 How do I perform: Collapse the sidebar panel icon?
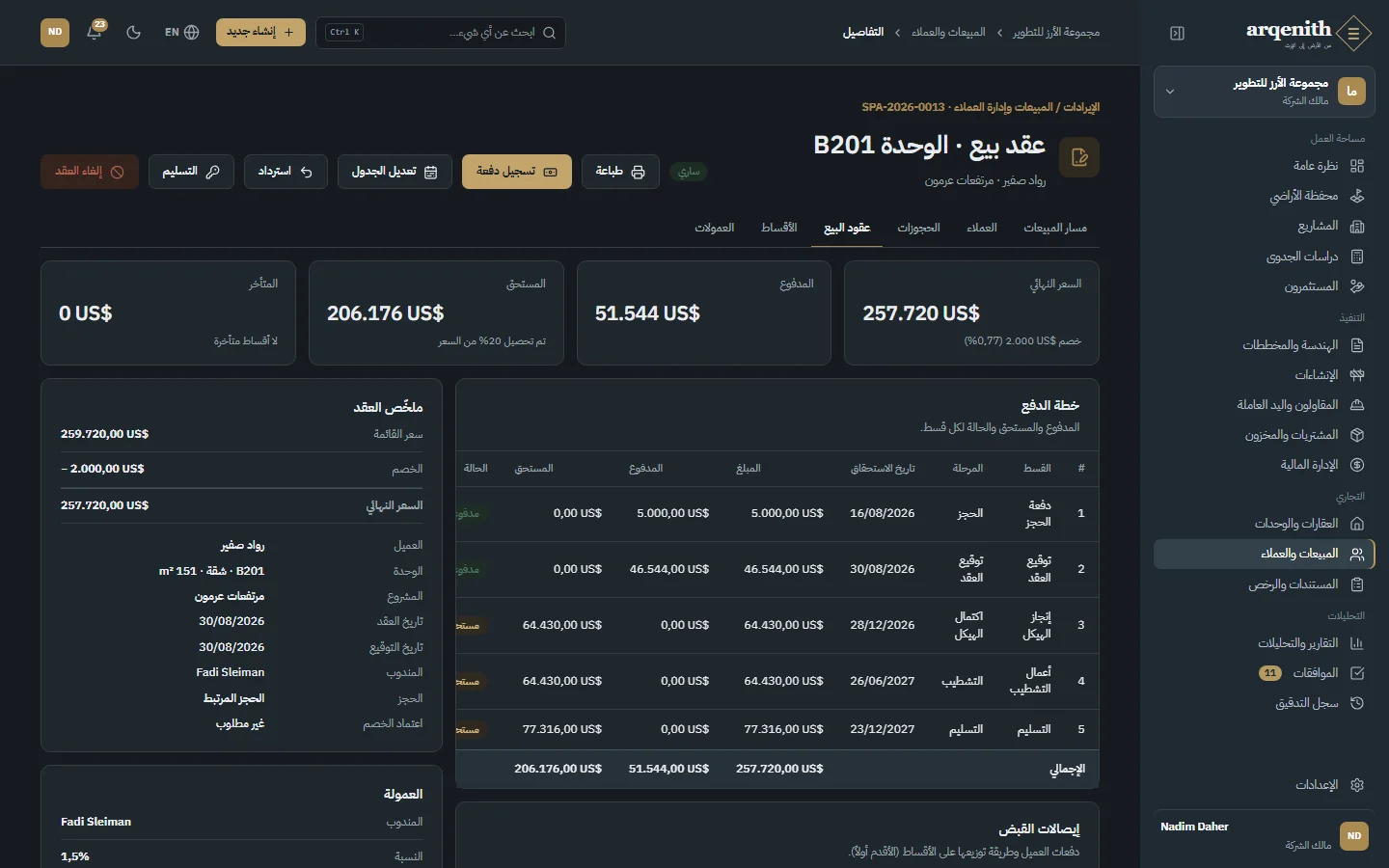tap(1177, 33)
